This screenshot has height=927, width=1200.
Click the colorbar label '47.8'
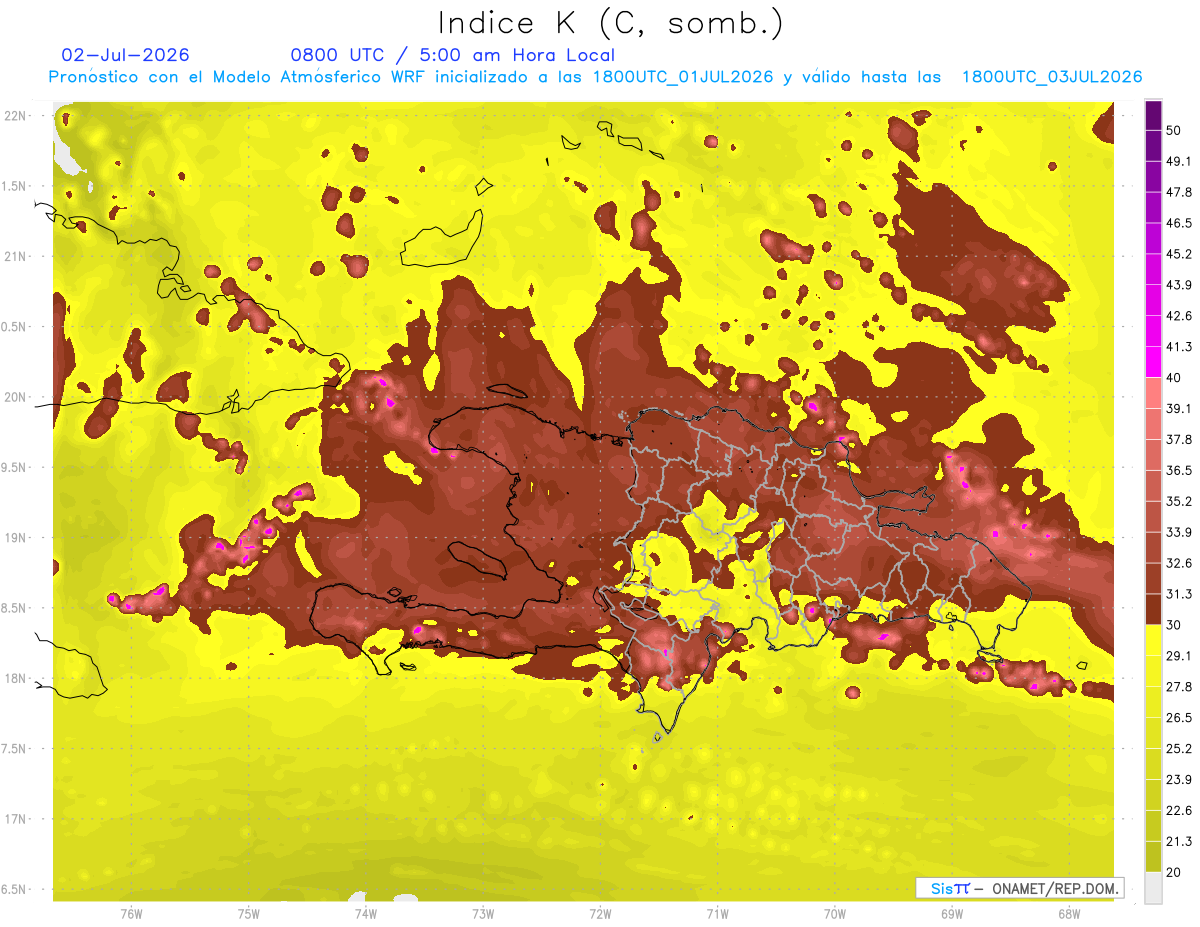point(1178,192)
